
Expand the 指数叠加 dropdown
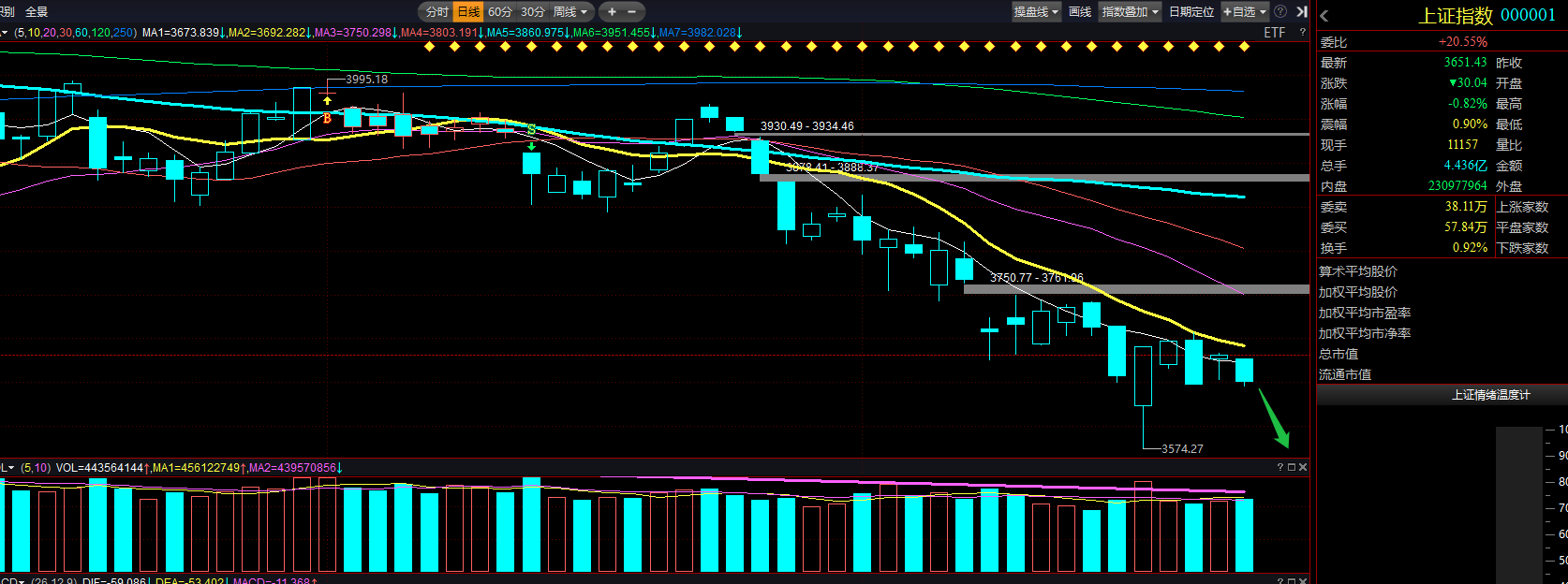tap(1131, 12)
